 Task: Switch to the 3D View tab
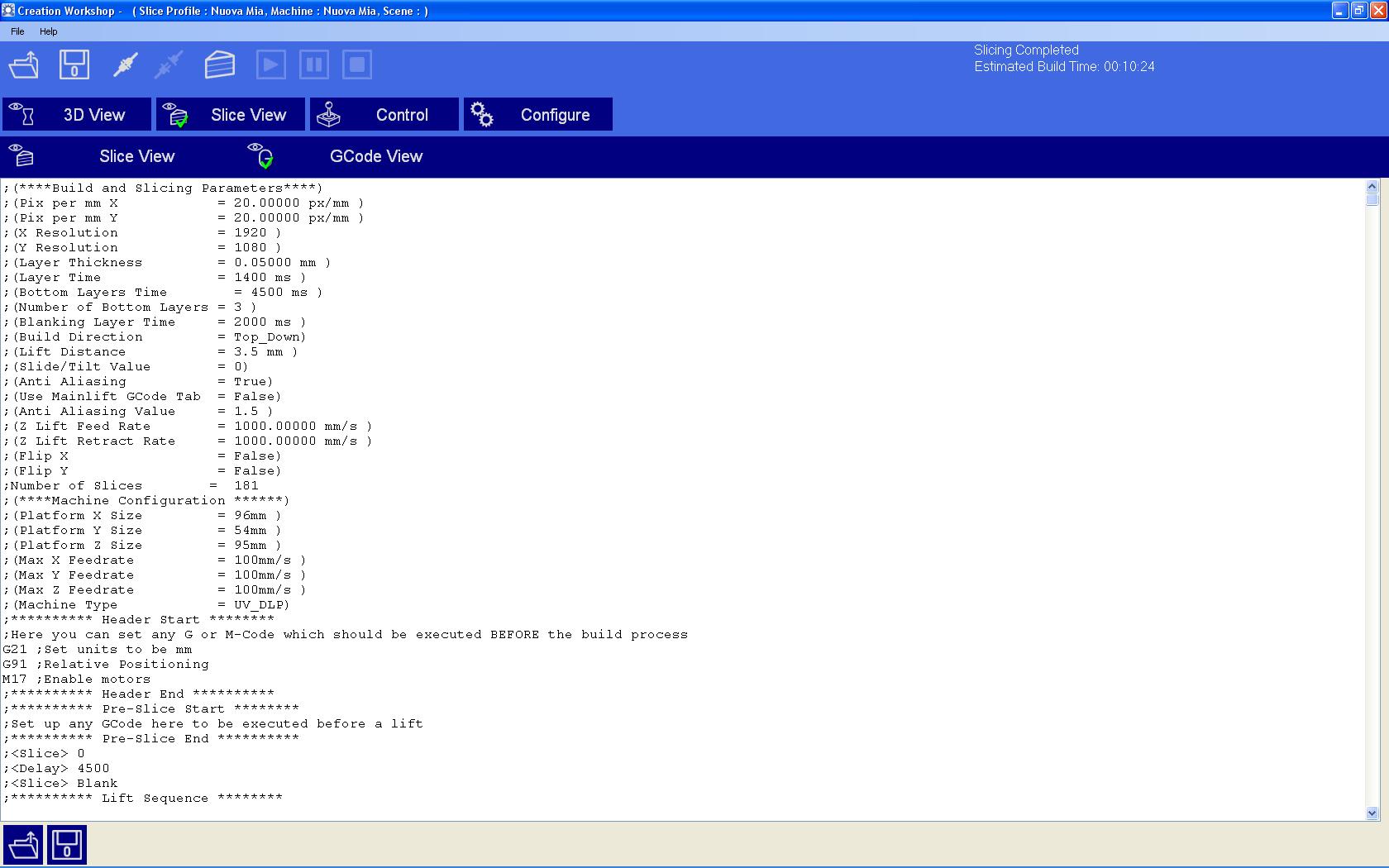coord(77,115)
